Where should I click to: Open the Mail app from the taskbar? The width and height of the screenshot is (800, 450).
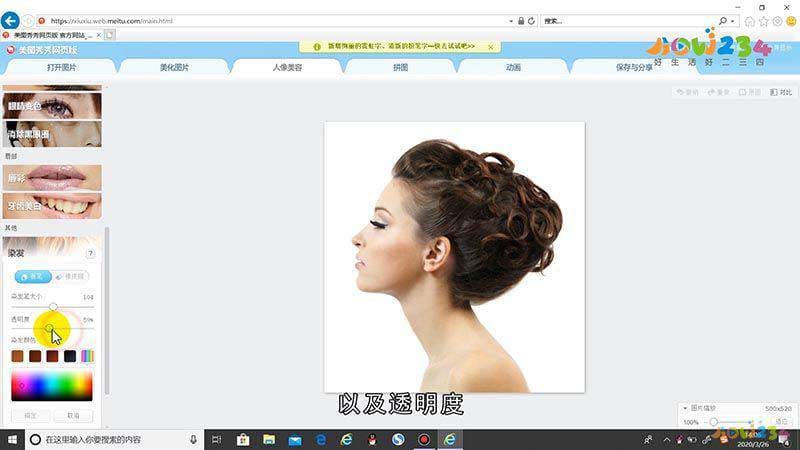(x=295, y=439)
